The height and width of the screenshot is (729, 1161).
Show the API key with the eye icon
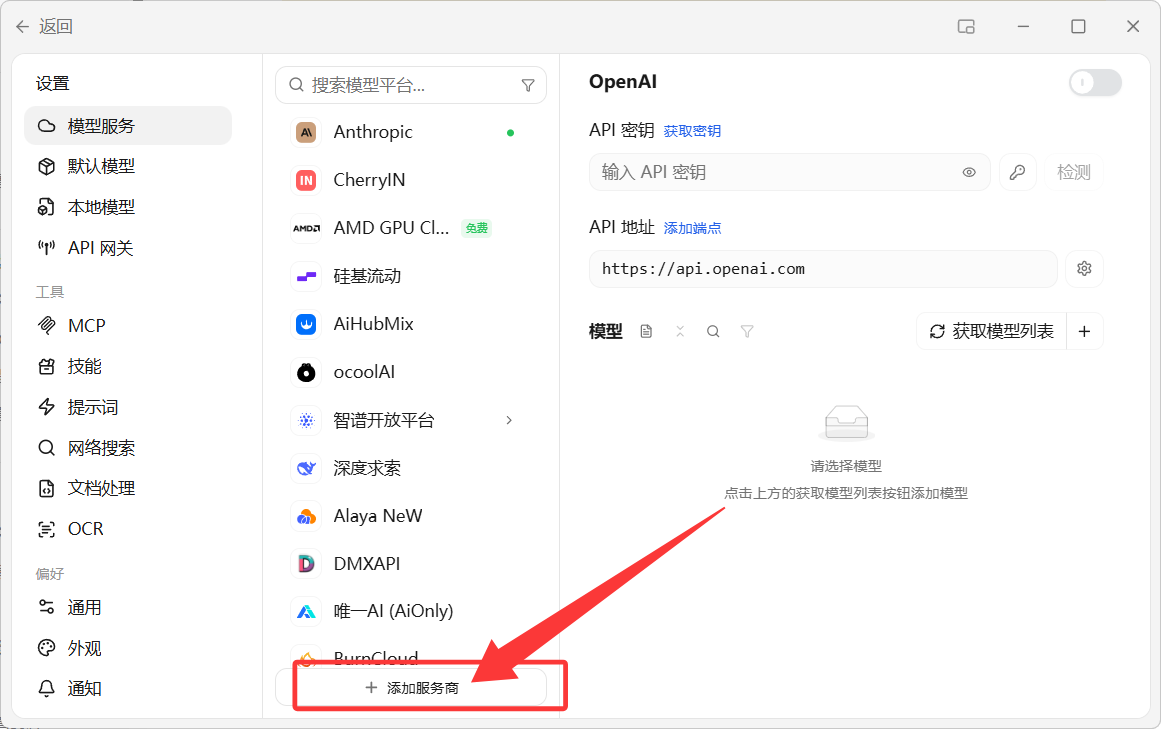coord(968,172)
